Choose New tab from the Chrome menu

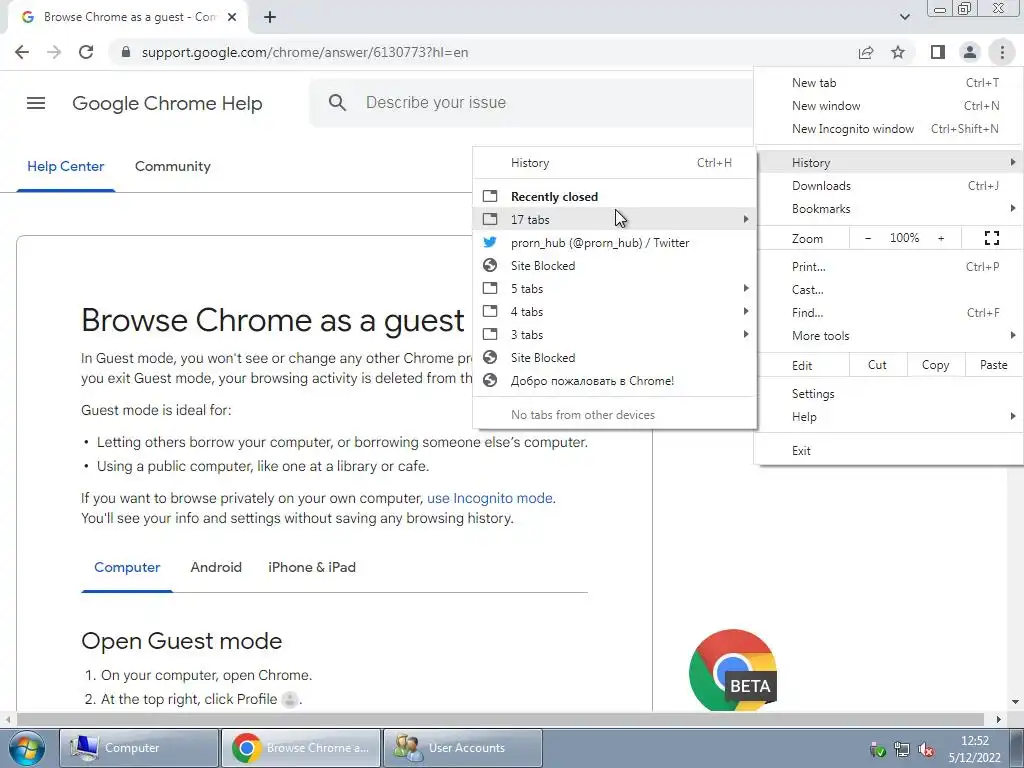pyautogui.click(x=888, y=83)
